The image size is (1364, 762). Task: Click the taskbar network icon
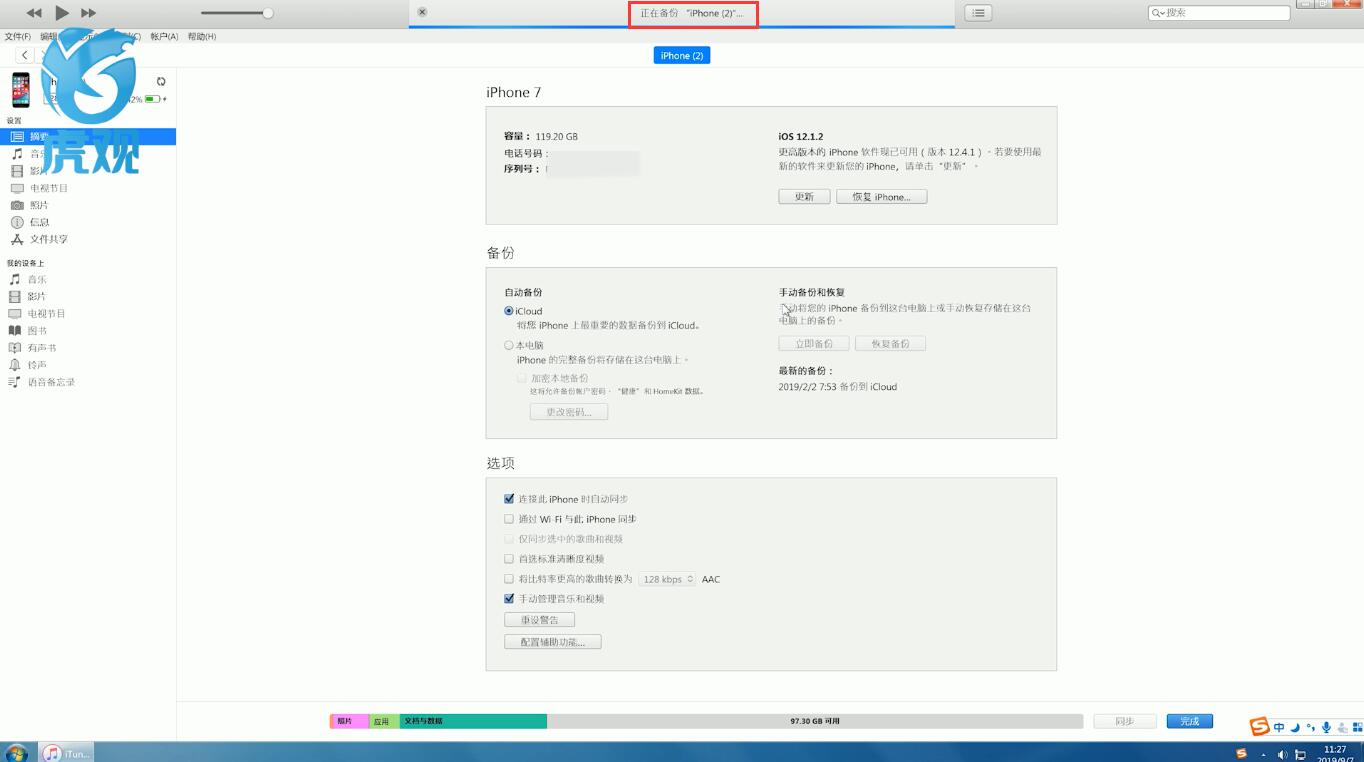(1301, 754)
